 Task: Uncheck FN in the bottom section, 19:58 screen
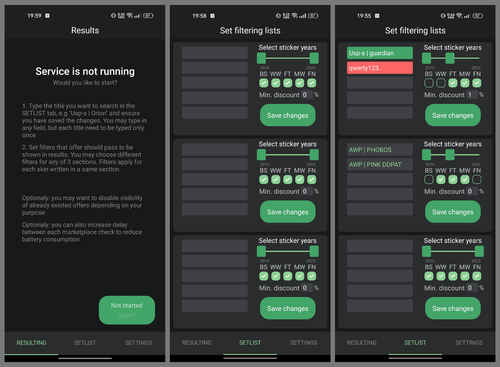coord(312,276)
